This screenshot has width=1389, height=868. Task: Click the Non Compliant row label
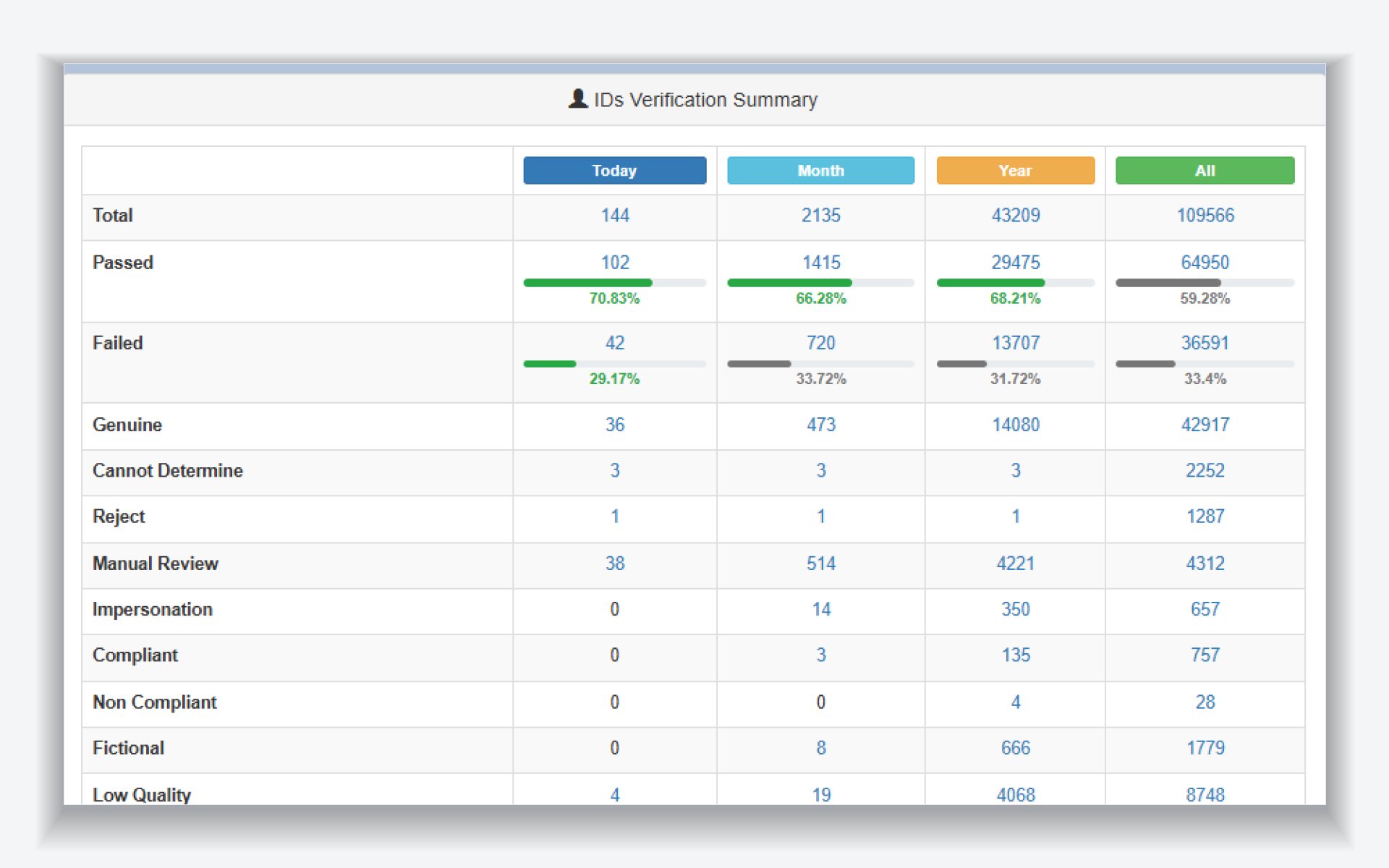tap(155, 702)
